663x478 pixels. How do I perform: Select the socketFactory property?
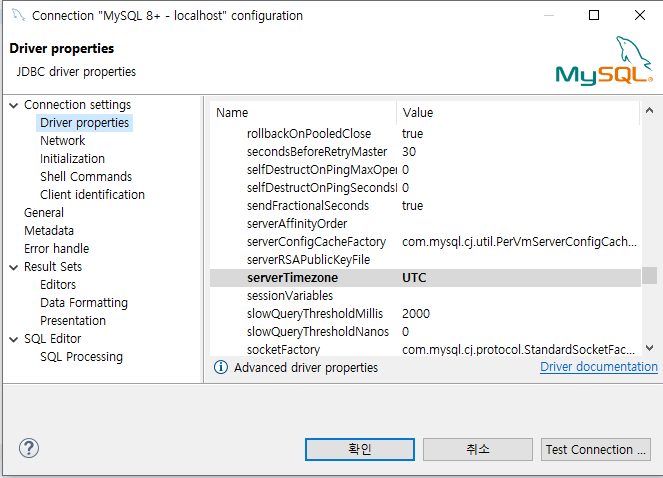tap(283, 349)
